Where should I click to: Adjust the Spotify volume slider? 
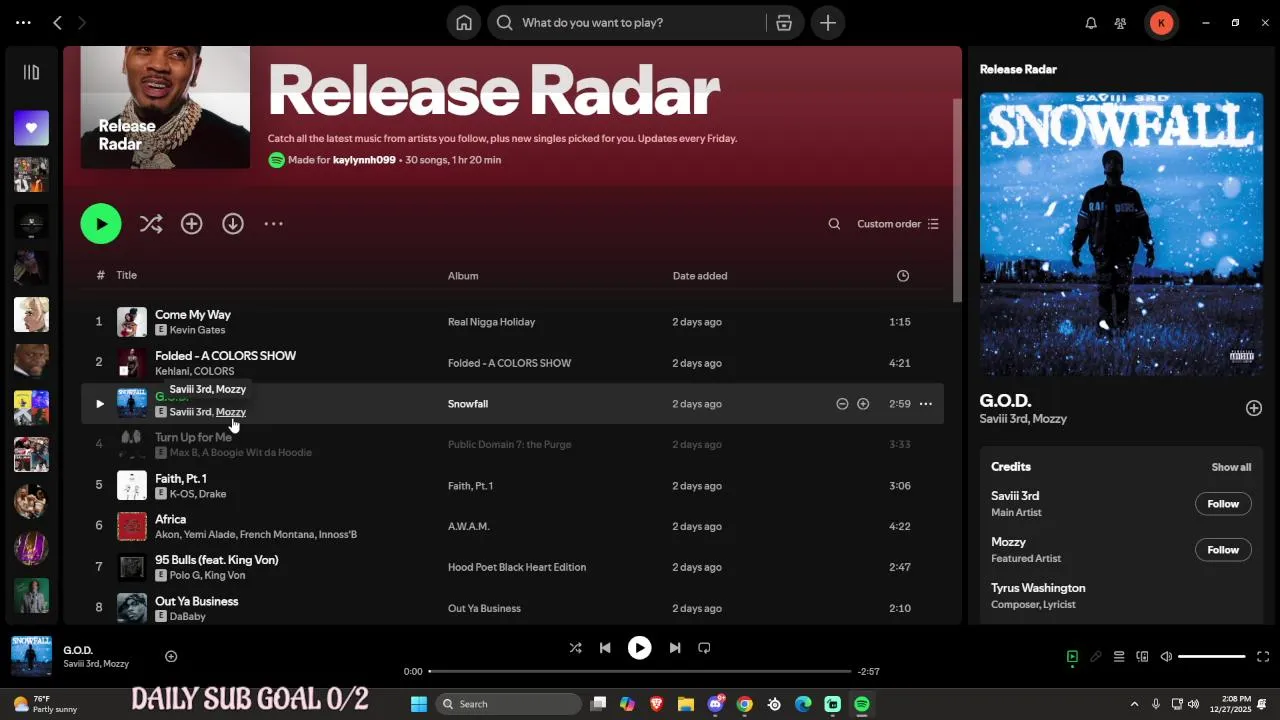pos(1212,657)
